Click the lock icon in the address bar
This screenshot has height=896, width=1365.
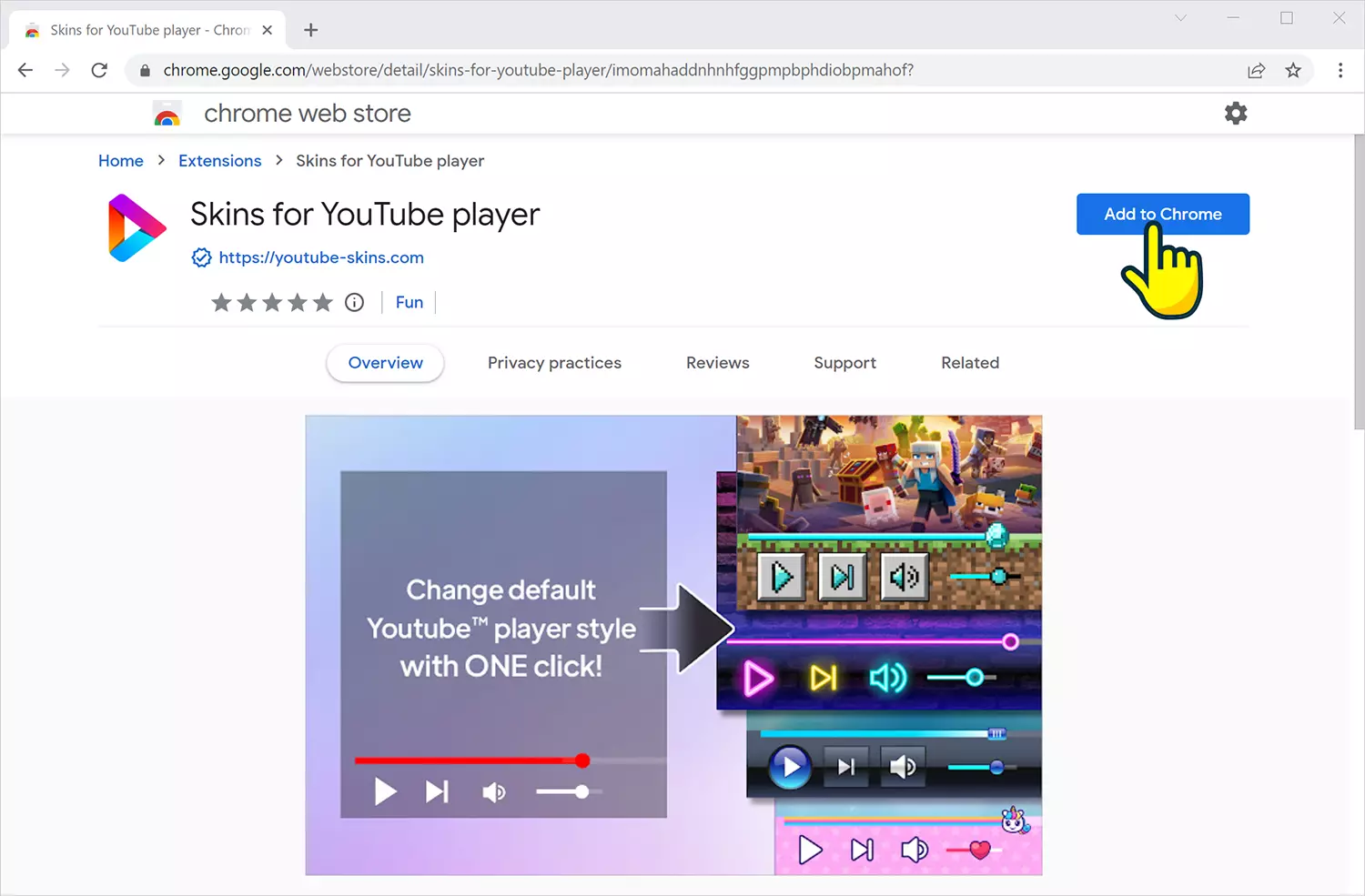(x=145, y=70)
